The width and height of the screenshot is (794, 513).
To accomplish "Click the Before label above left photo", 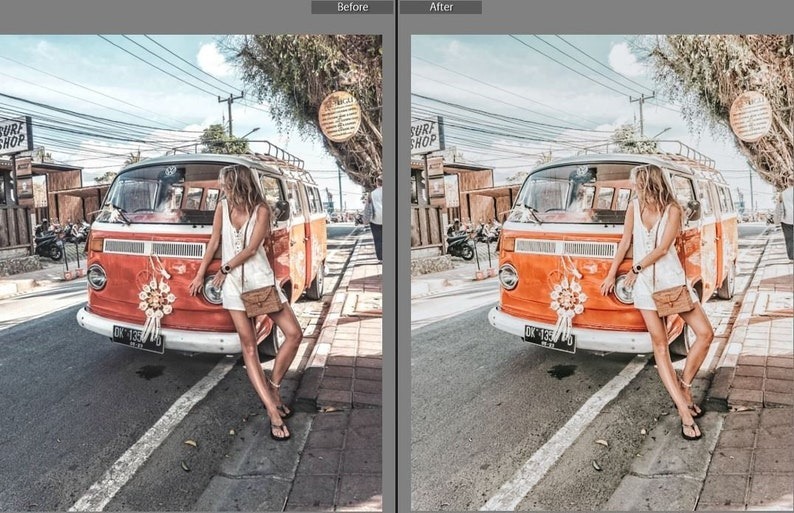I will 351,7.
